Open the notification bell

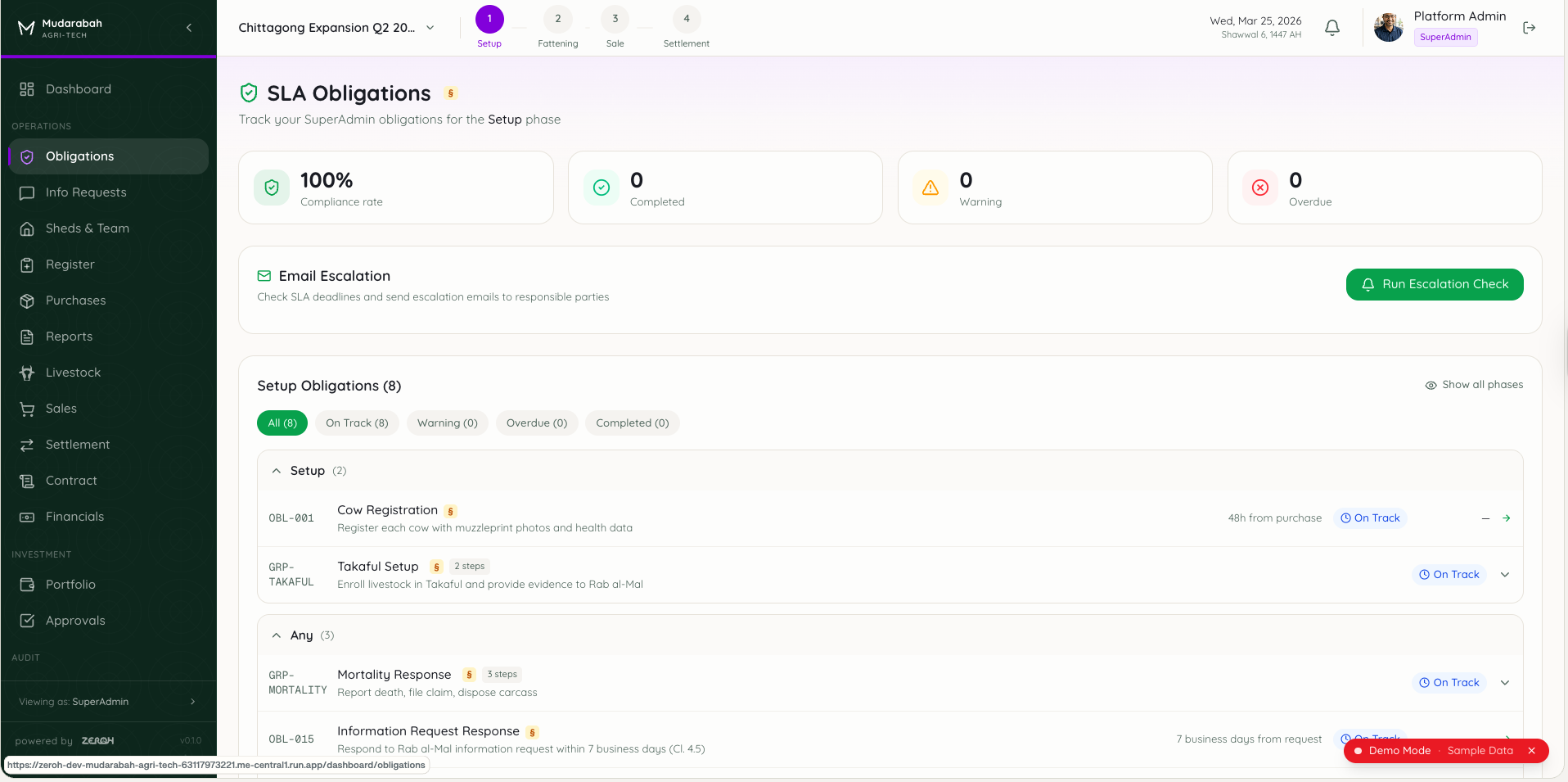point(1331,27)
